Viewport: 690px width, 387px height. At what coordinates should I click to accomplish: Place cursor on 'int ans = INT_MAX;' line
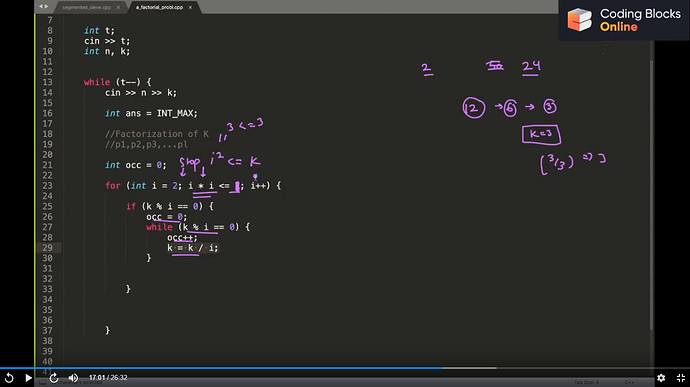click(x=151, y=114)
